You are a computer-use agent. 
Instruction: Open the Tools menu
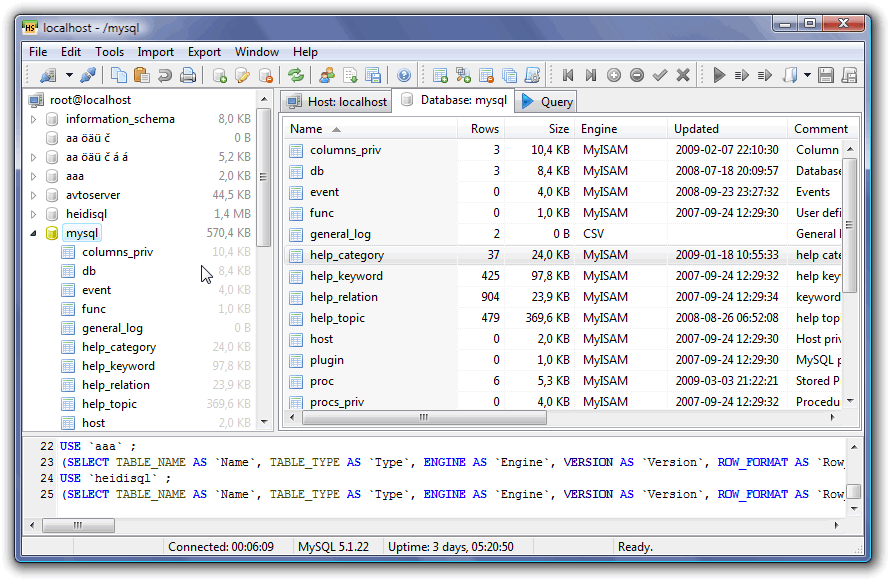(x=110, y=52)
